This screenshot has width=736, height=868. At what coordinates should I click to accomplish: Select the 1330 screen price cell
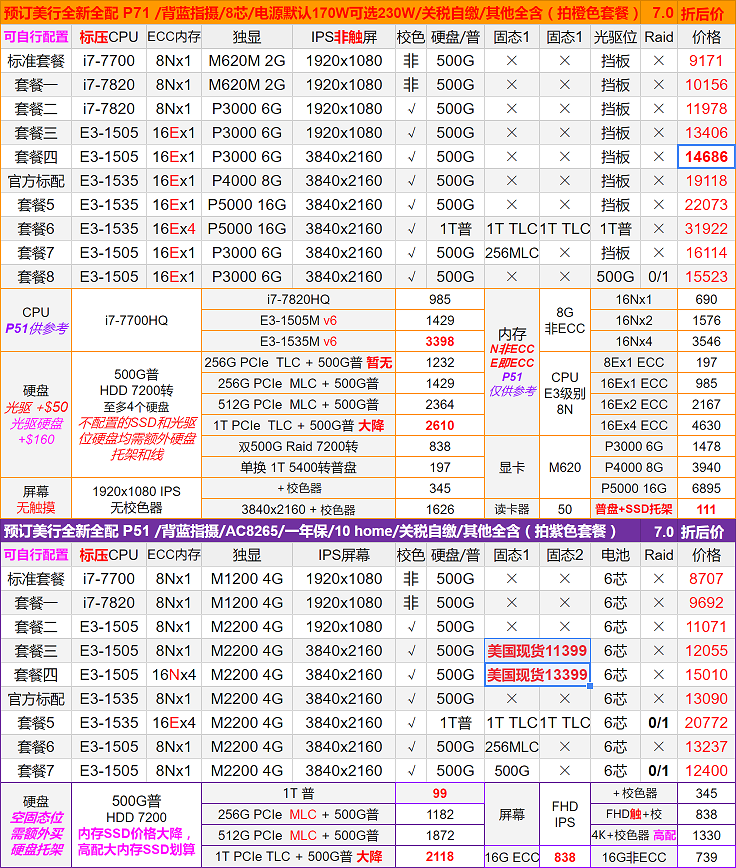click(x=706, y=835)
